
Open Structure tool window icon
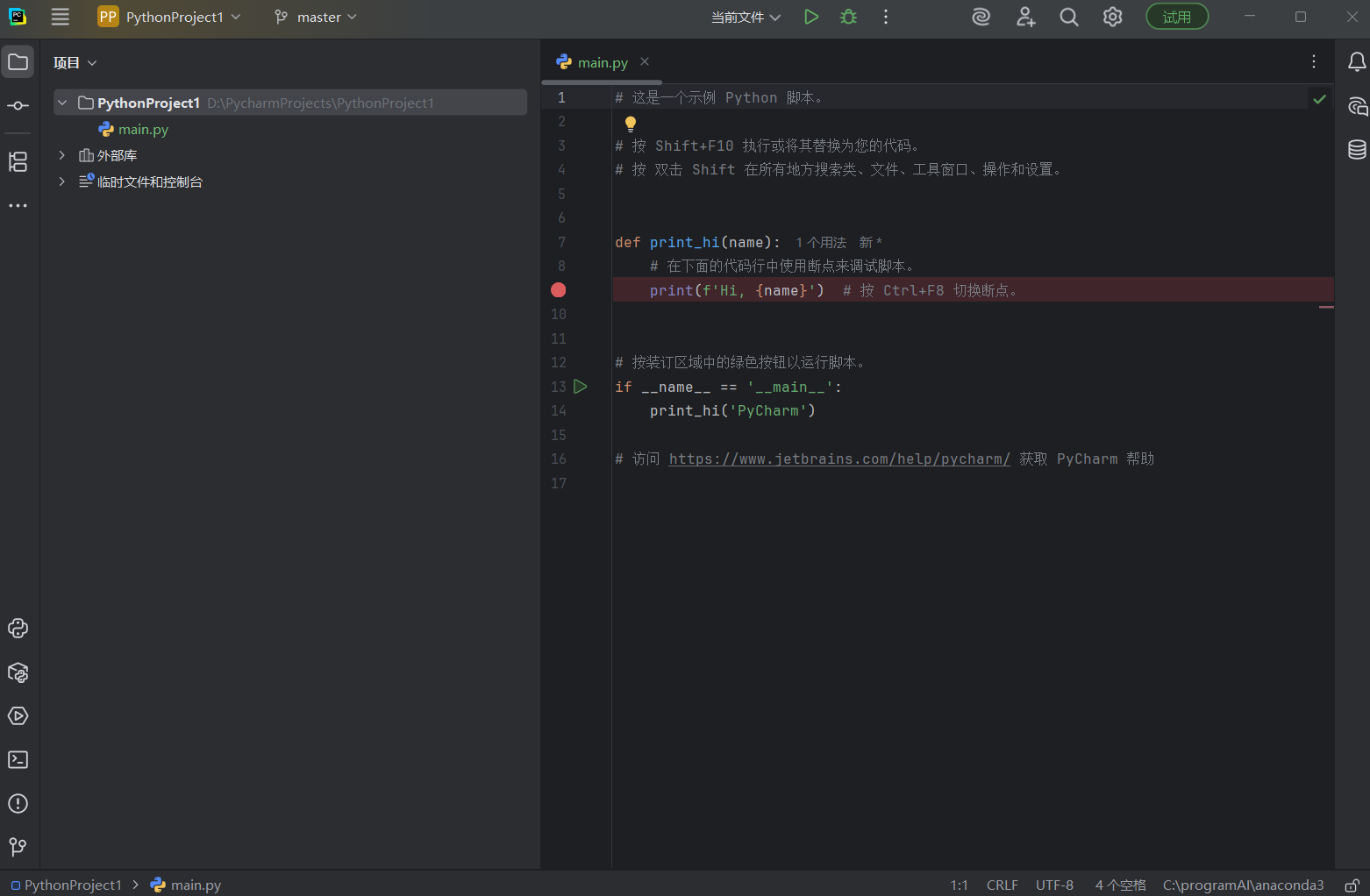pyautogui.click(x=18, y=161)
